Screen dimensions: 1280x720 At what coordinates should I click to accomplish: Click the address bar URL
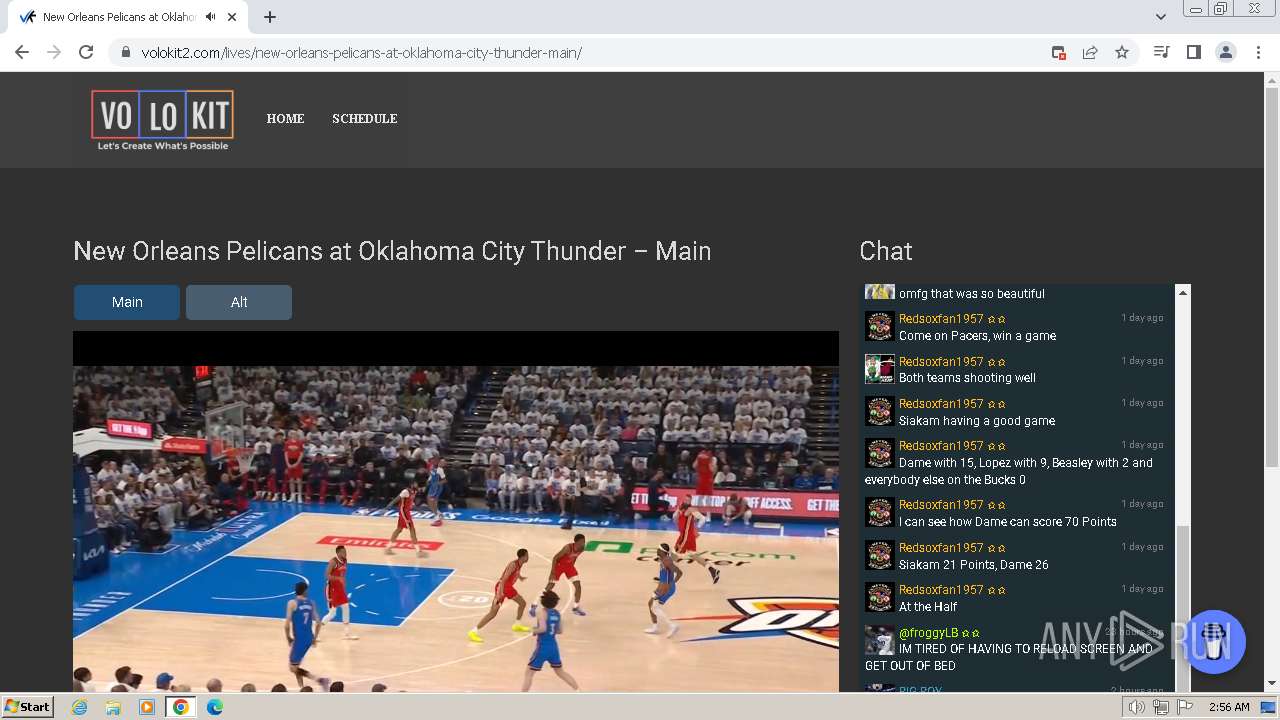click(x=361, y=52)
